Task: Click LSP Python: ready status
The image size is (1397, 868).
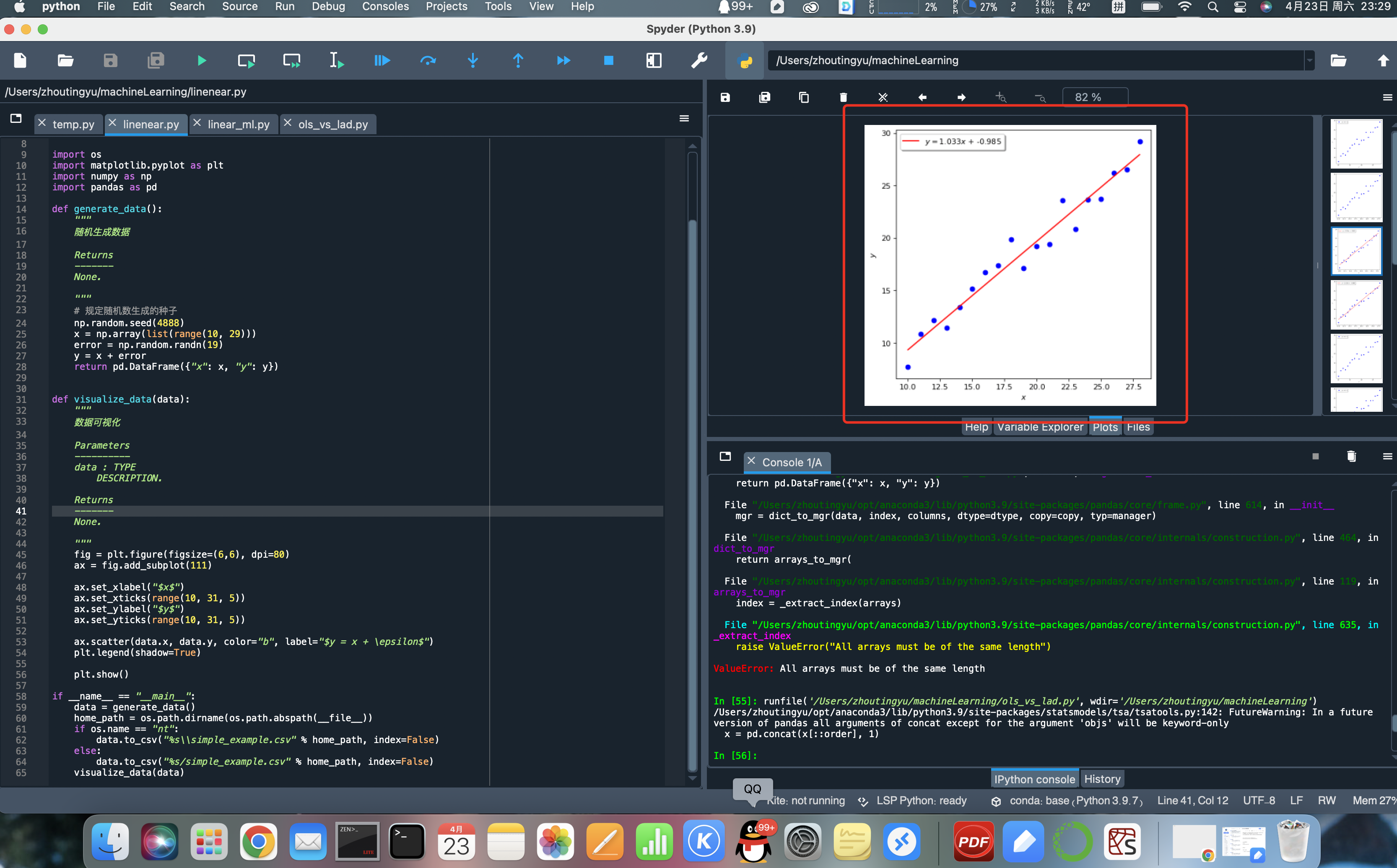Action: 913,801
